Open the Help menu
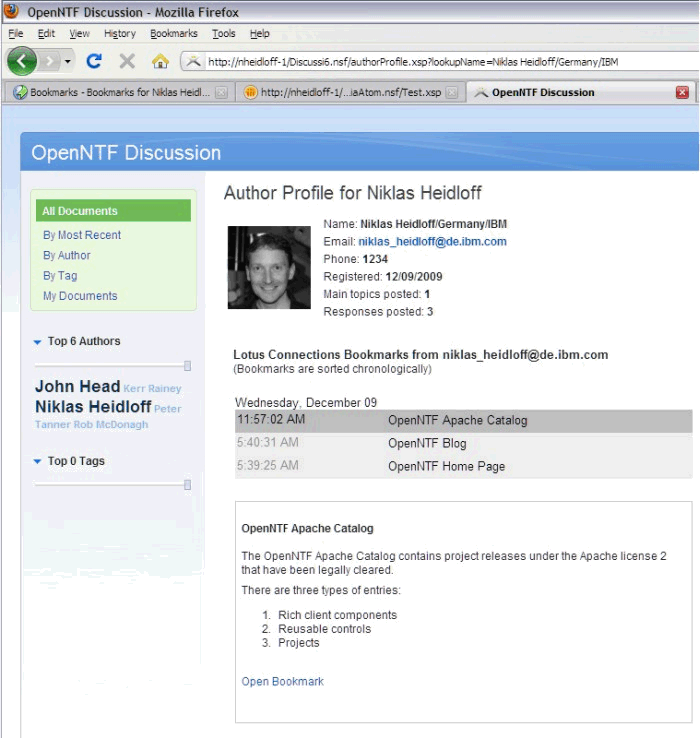This screenshot has height=738, width=700. (259, 33)
